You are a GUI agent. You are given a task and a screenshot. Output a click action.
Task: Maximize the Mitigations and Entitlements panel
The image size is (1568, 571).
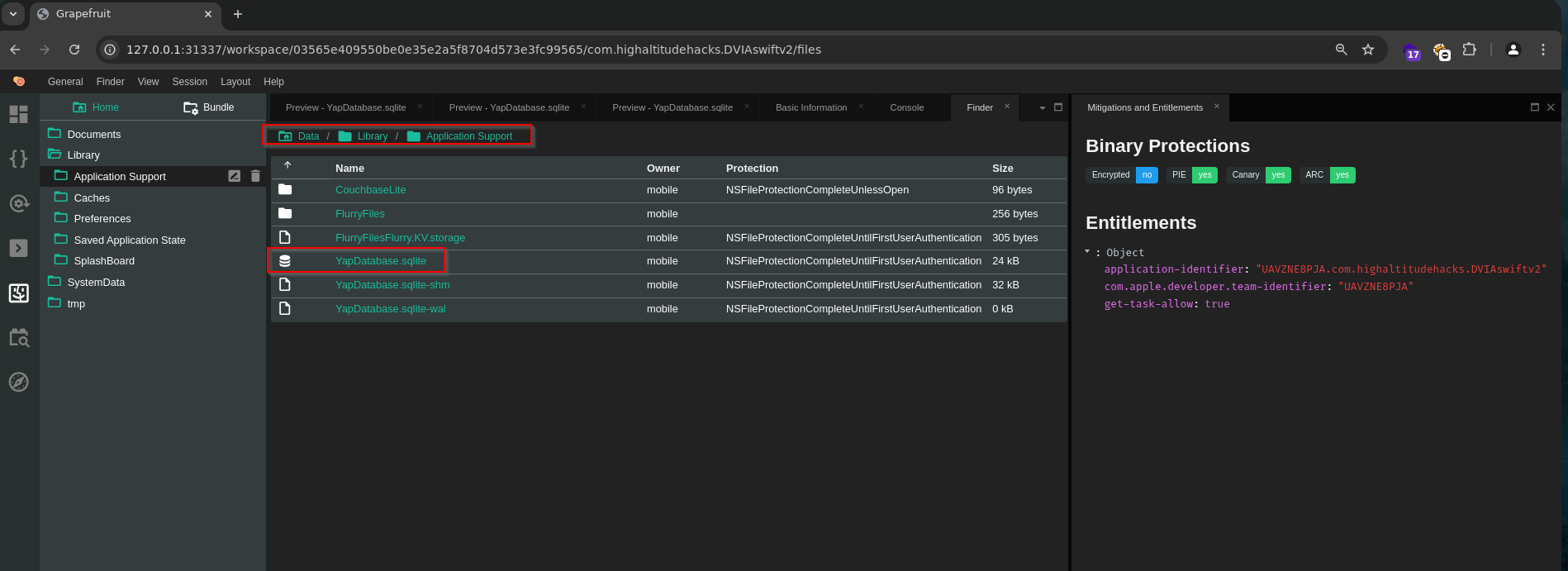pyautogui.click(x=1535, y=107)
